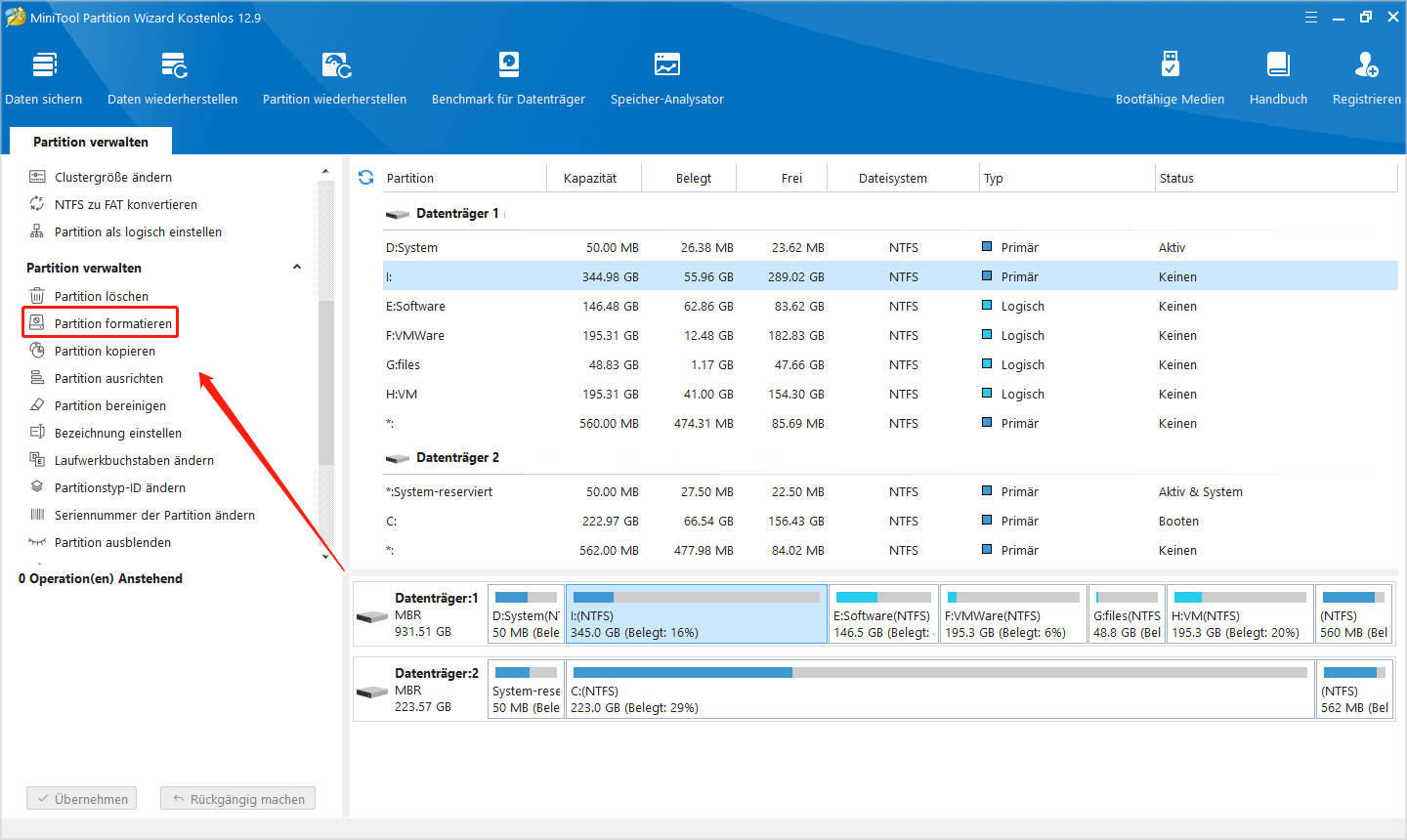Select G:files partition row
1407x840 pixels.
(x=890, y=364)
